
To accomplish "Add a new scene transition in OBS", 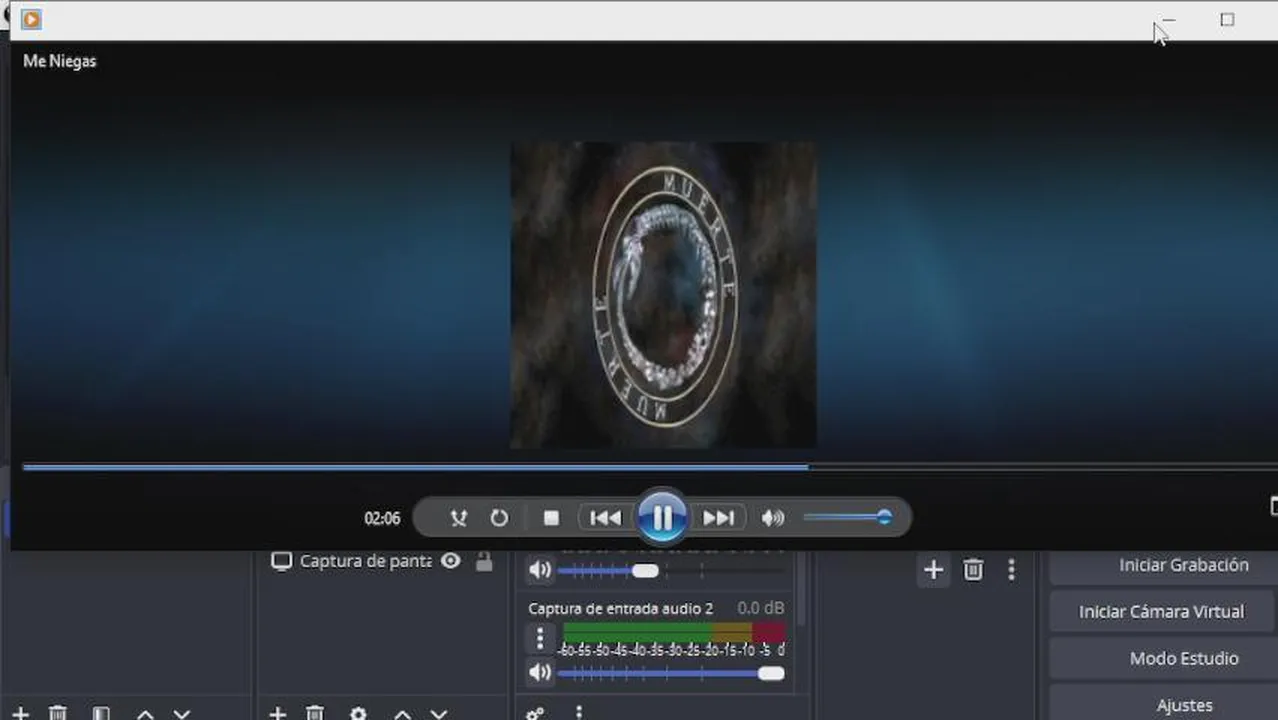I will [933, 570].
